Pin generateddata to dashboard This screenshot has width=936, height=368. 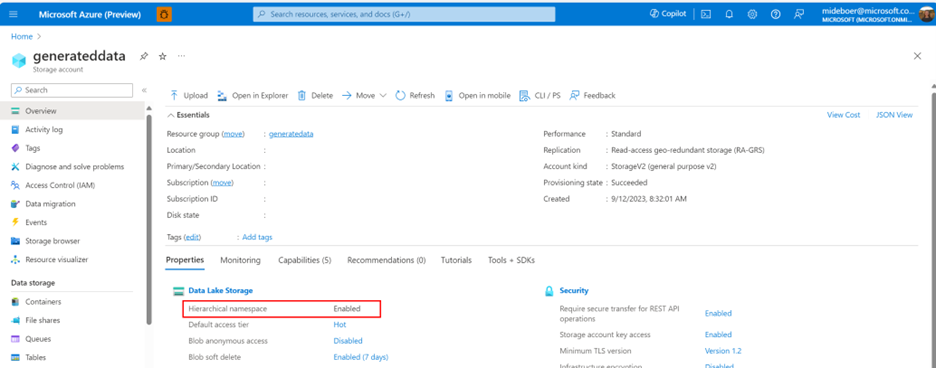coord(143,56)
